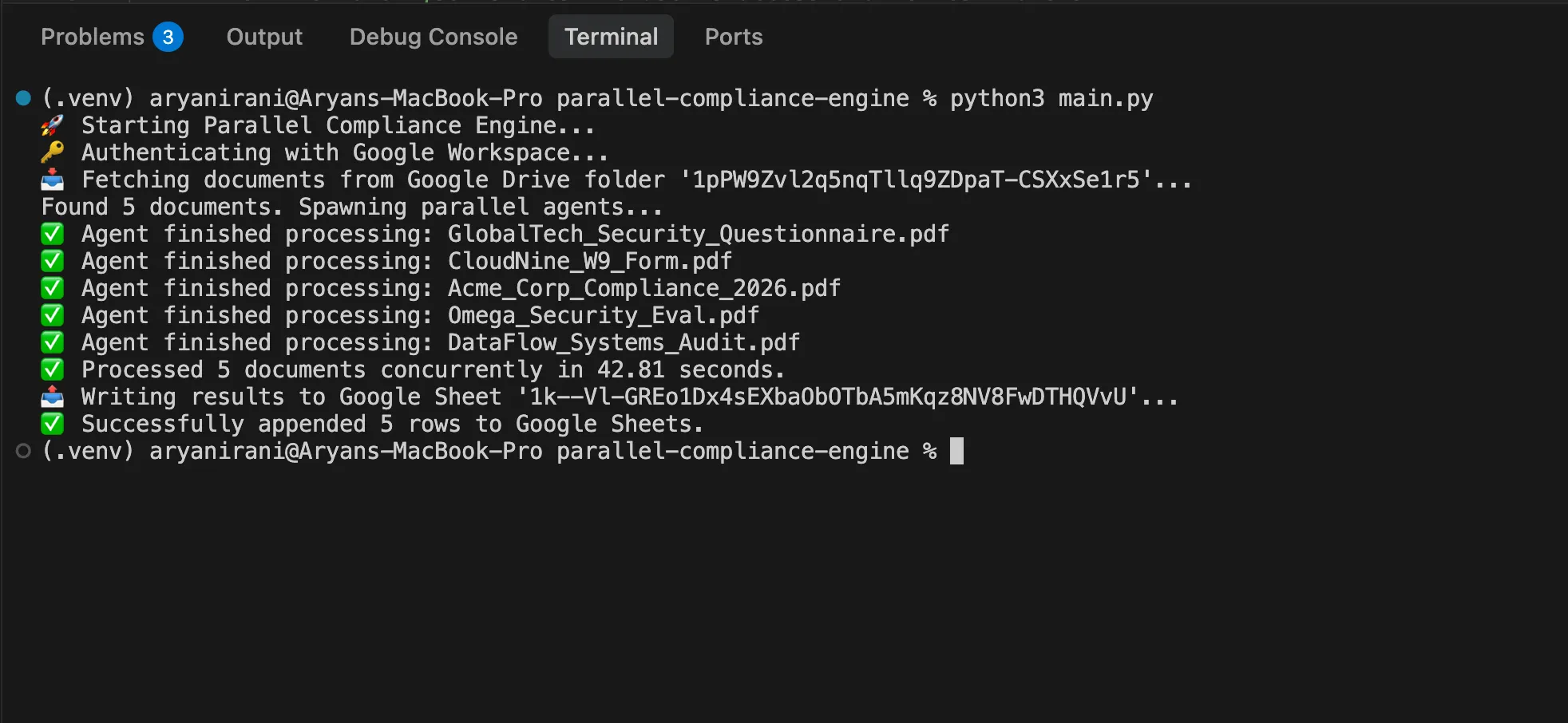The width and height of the screenshot is (1568, 723).
Task: Click the rocket emoji on starting line
Action: (x=52, y=125)
